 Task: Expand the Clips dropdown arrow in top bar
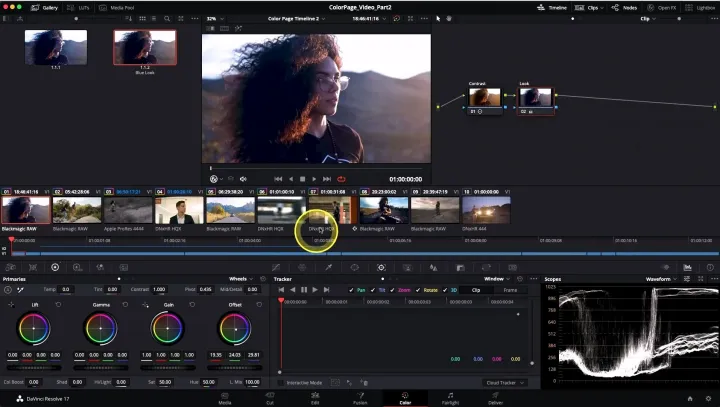pyautogui.click(x=602, y=8)
